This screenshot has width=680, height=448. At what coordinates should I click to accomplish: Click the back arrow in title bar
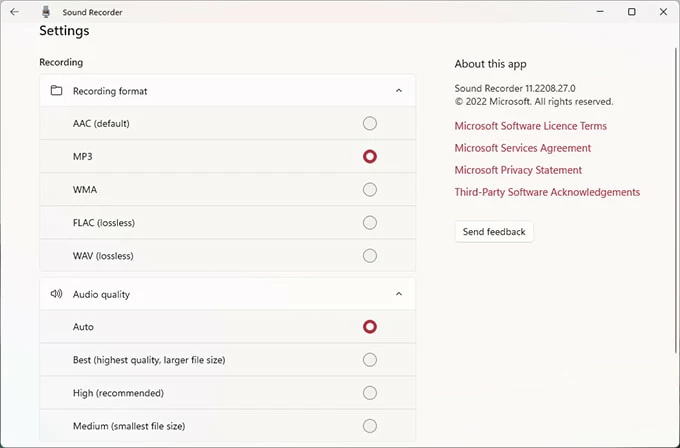(14, 12)
